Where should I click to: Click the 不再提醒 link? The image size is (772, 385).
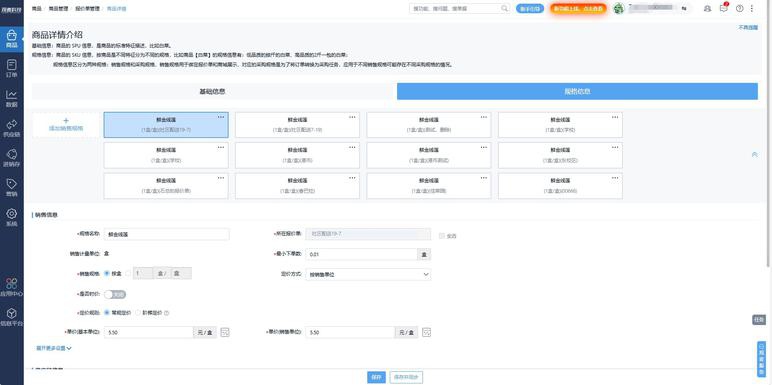pyautogui.click(x=748, y=28)
